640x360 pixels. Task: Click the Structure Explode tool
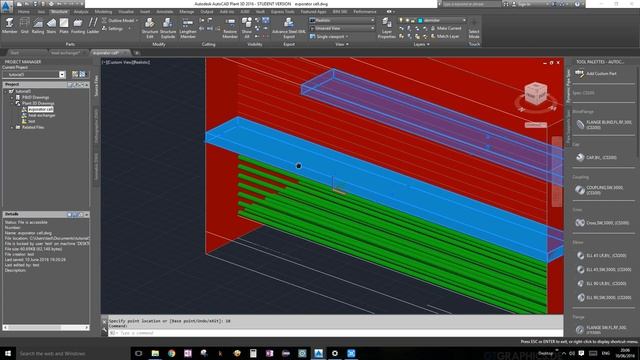168,28
